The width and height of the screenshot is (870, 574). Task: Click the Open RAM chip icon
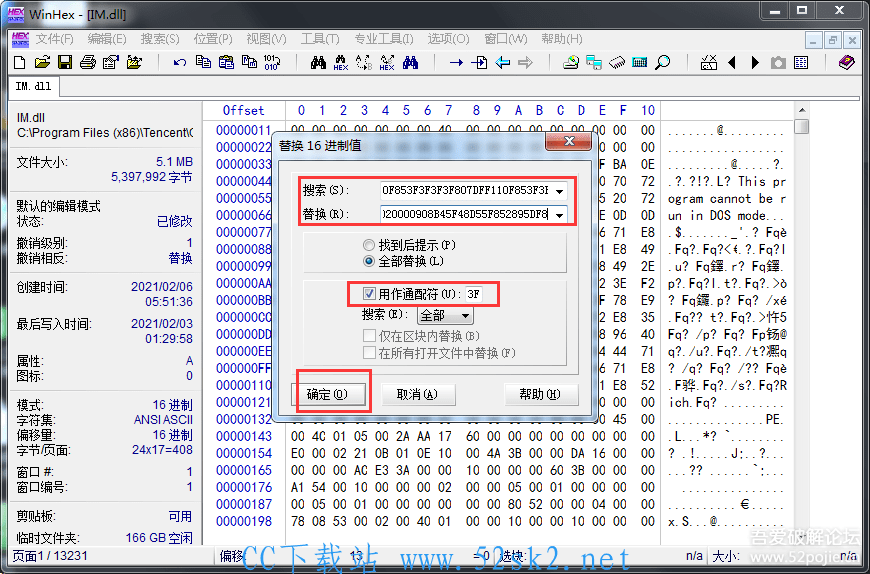617,62
